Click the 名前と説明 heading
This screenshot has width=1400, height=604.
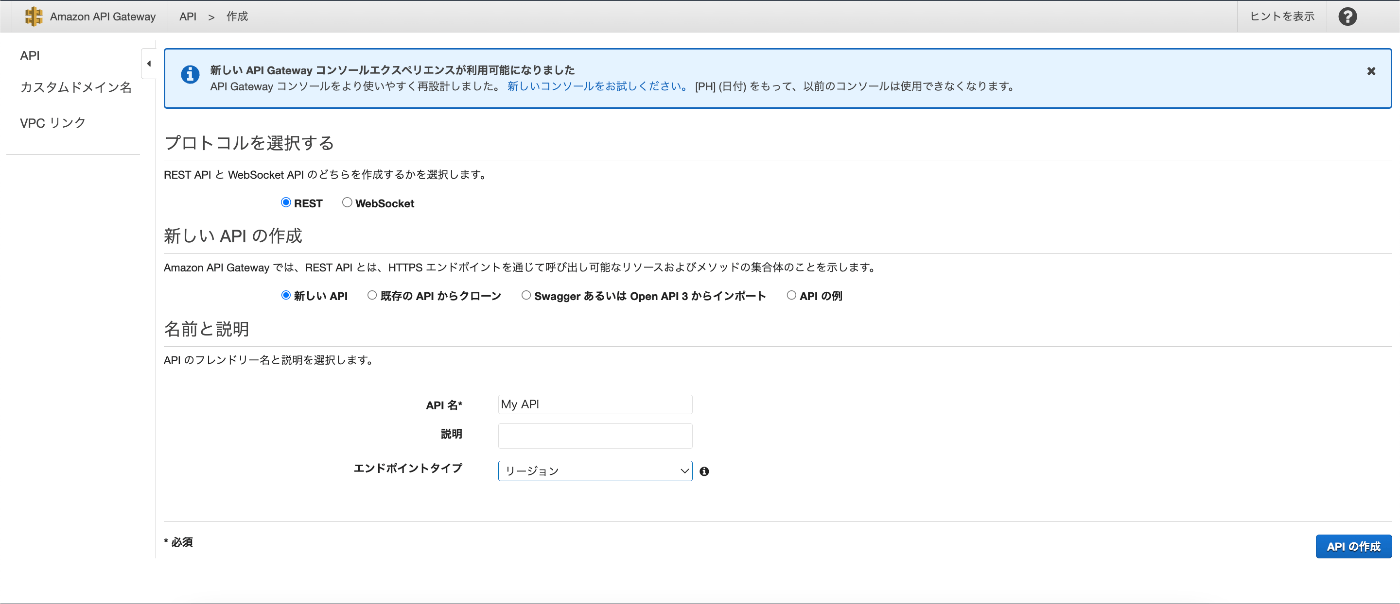click(x=206, y=329)
